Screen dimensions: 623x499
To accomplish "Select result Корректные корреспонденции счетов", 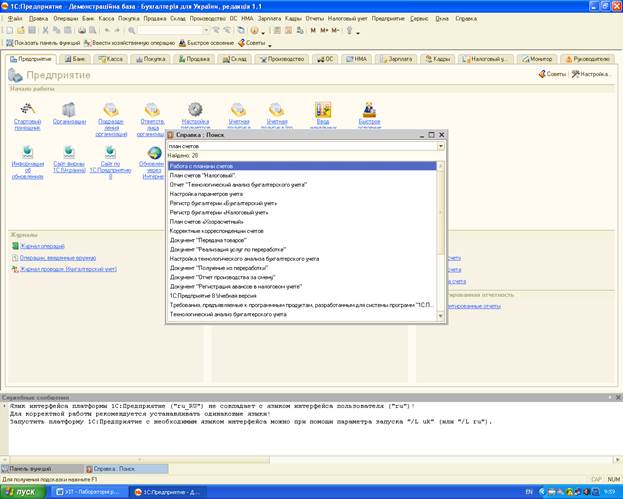I will (x=302, y=231).
